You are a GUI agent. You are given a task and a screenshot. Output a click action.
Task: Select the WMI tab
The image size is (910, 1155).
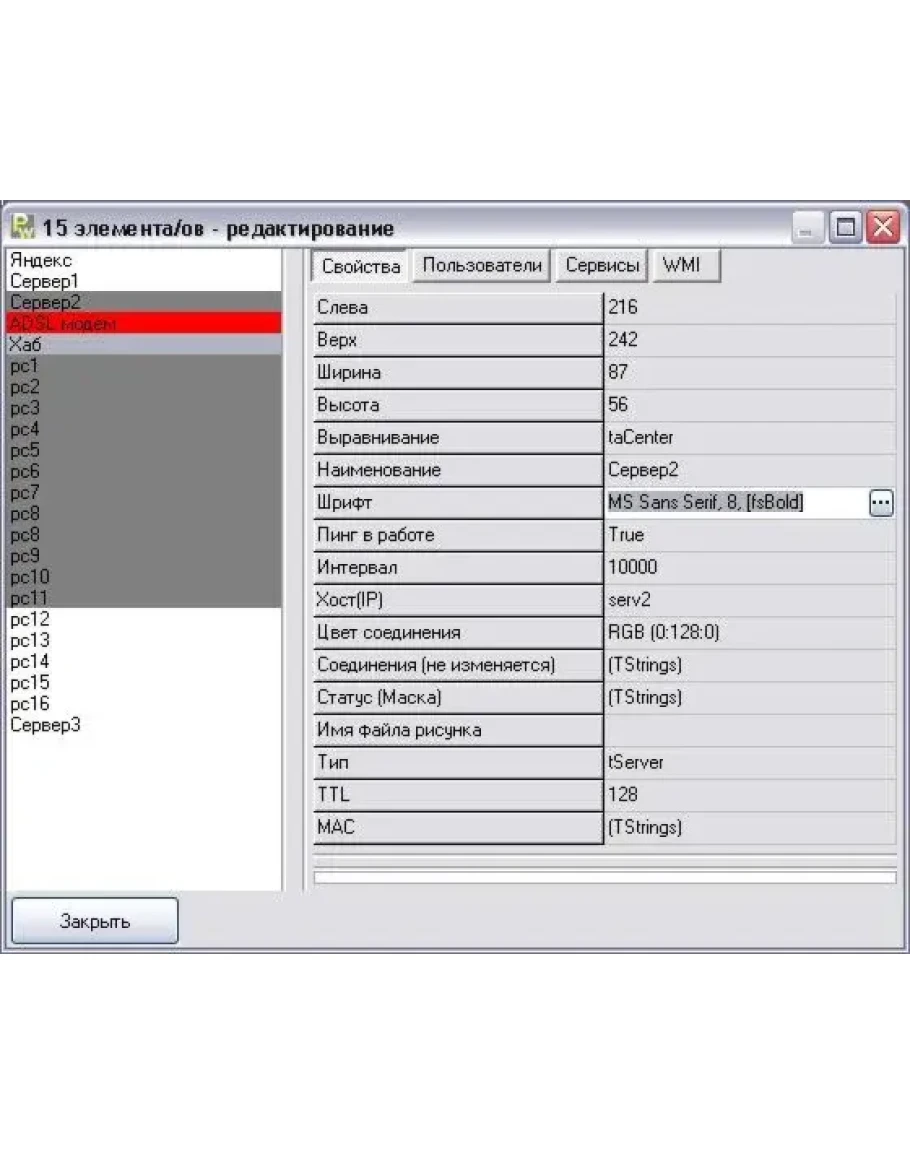682,266
